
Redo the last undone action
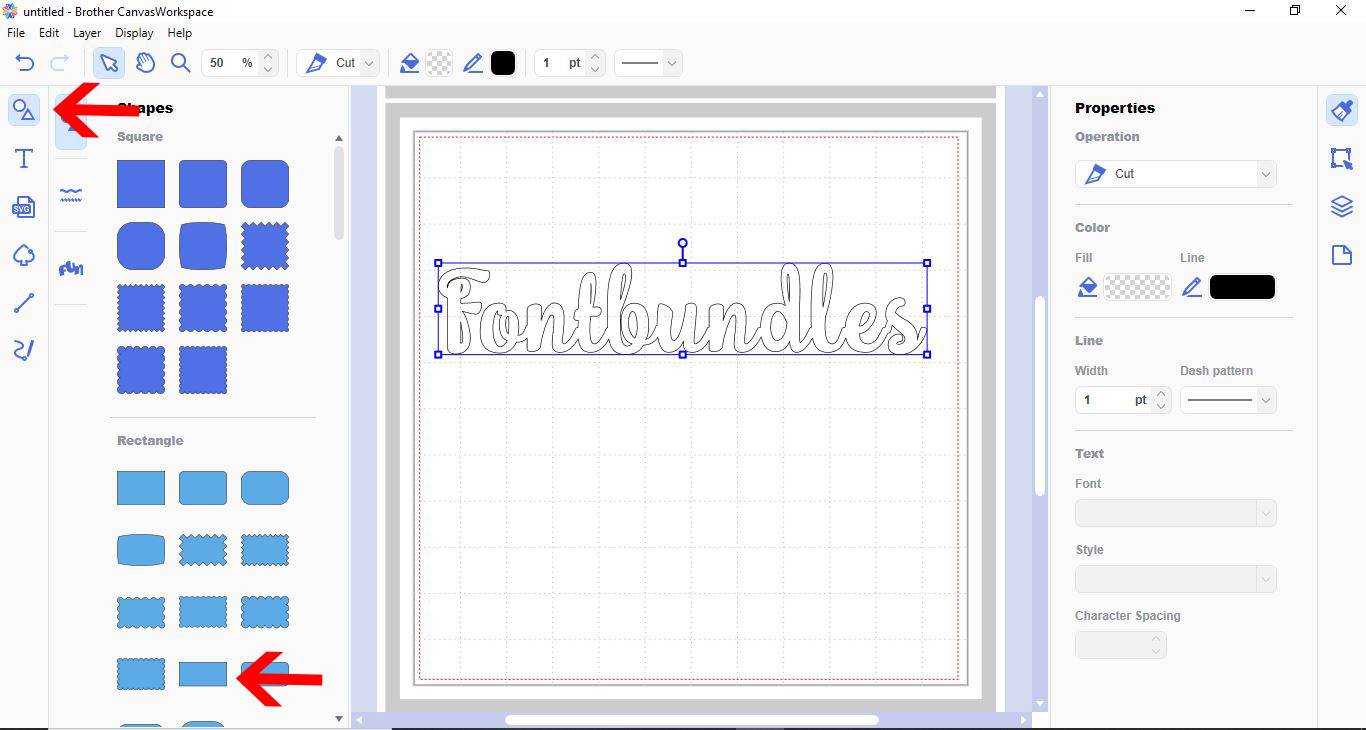[59, 63]
